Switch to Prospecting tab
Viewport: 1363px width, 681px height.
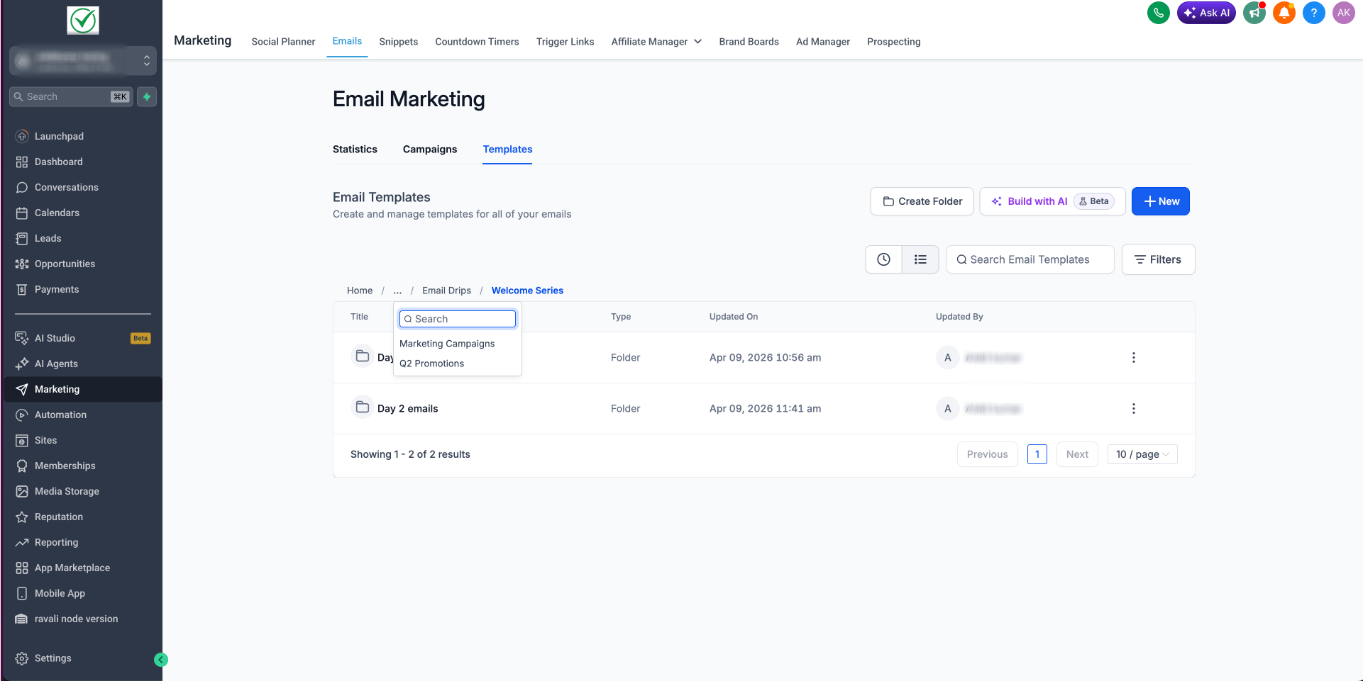pos(894,42)
